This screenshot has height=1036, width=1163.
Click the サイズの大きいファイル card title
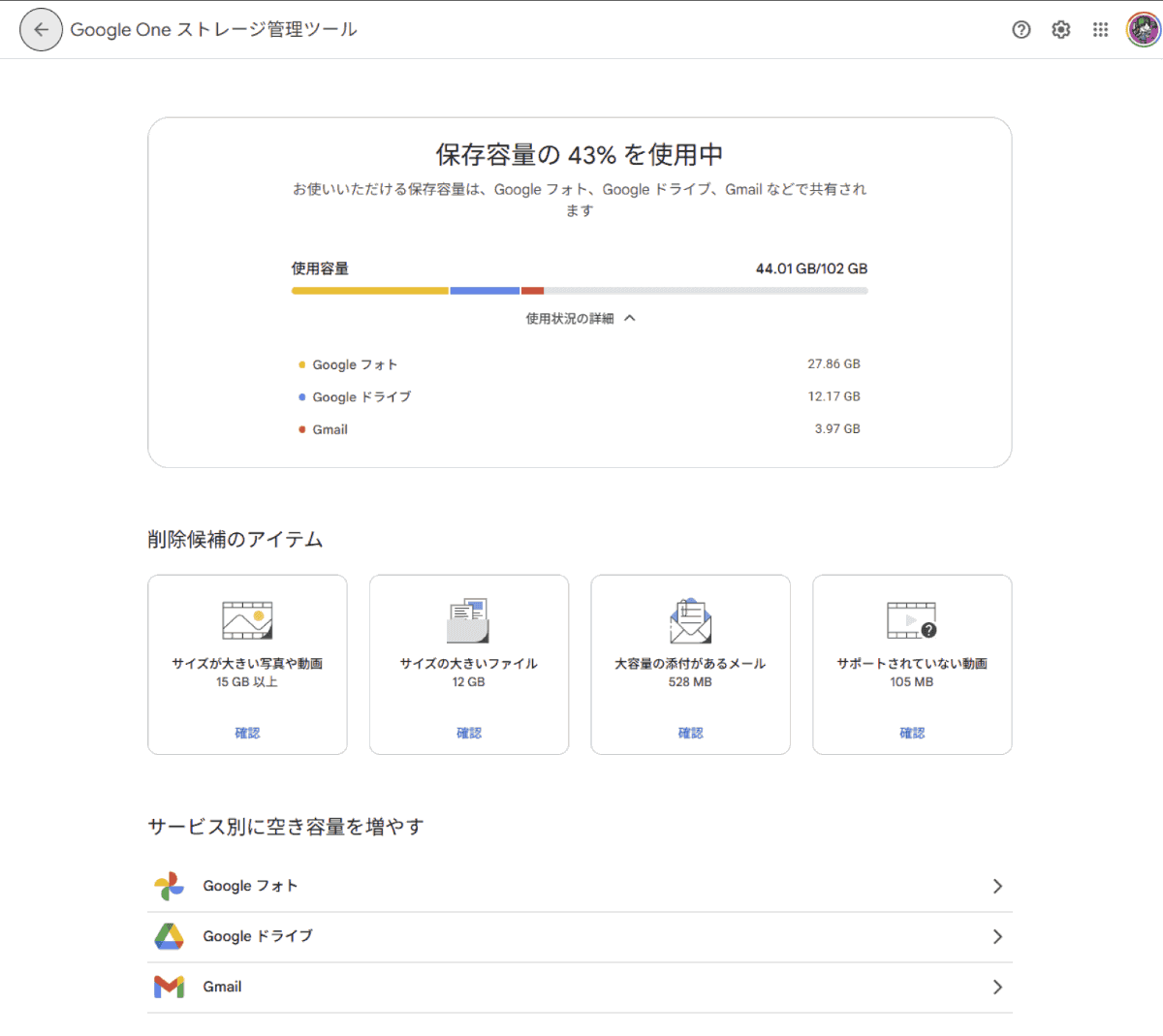tap(468, 664)
